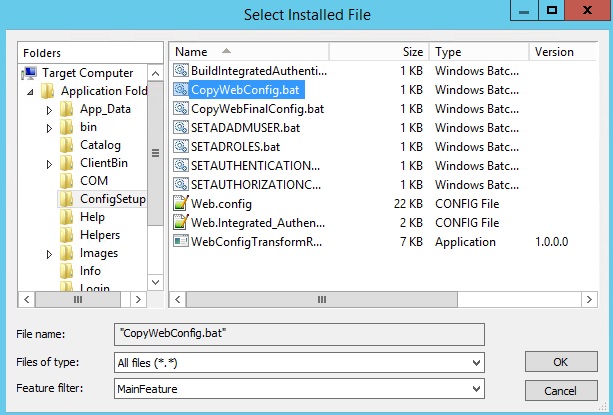The height and width of the screenshot is (415, 613).
Task: Click the folder tree vertical scrollbar
Action: 155,153
